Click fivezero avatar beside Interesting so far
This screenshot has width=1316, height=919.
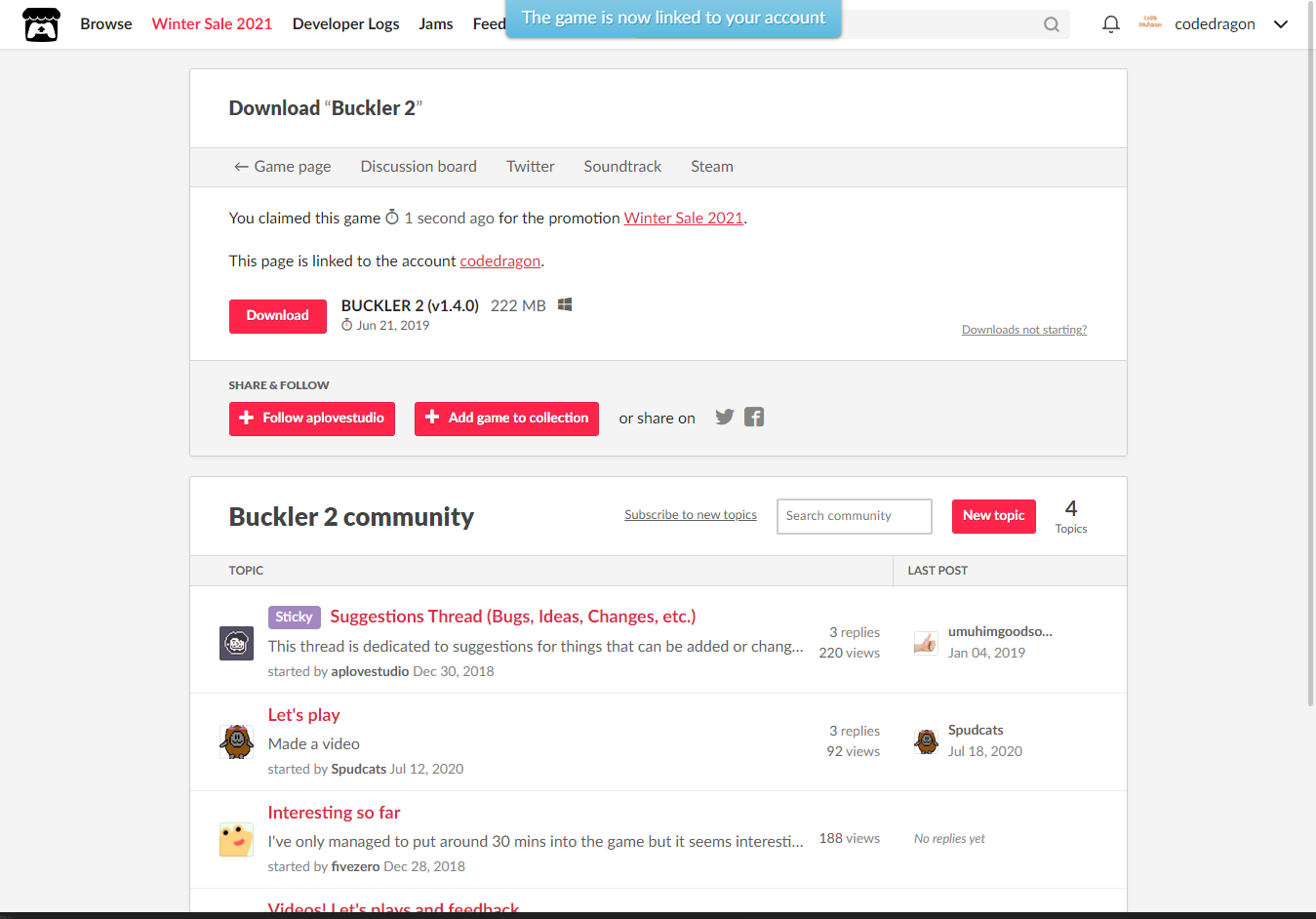[237, 839]
